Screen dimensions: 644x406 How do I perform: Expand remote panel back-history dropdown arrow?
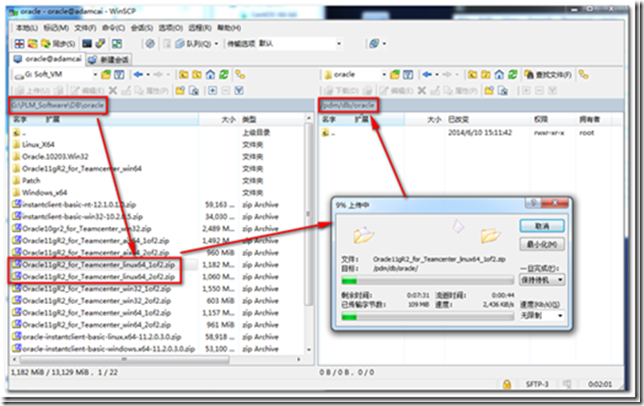point(437,75)
